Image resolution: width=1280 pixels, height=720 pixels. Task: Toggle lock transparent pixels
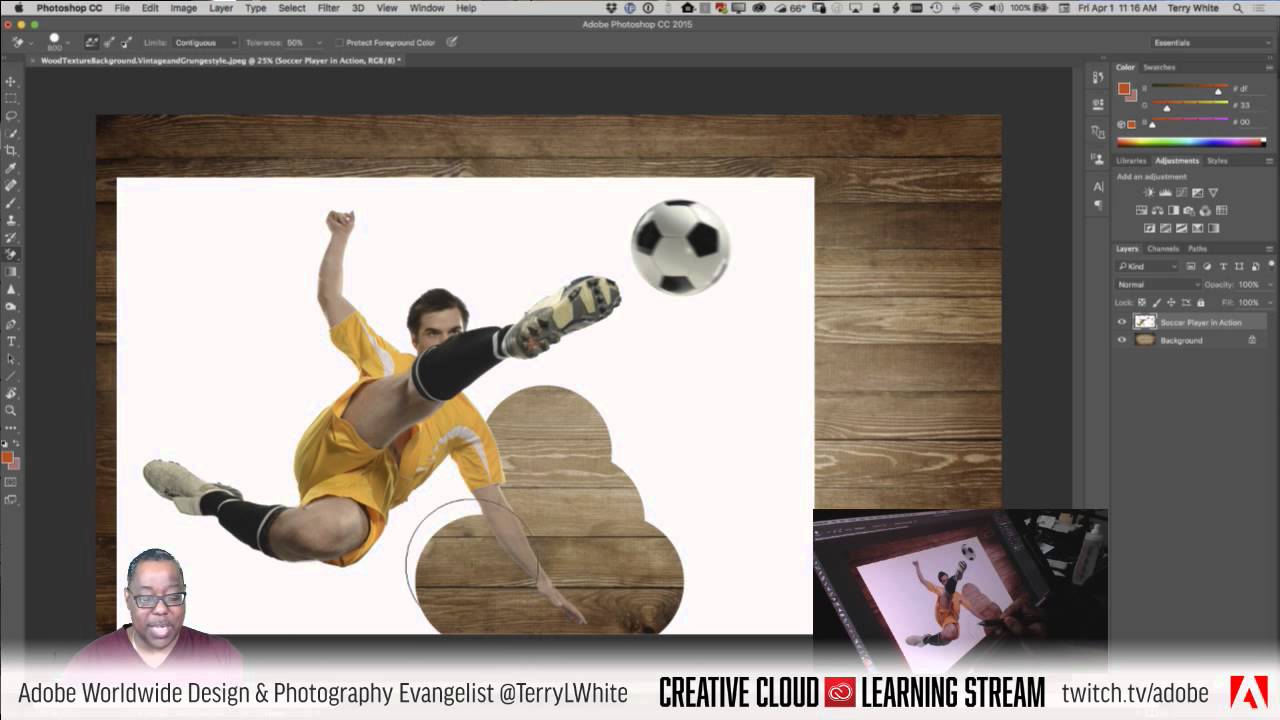[1142, 302]
